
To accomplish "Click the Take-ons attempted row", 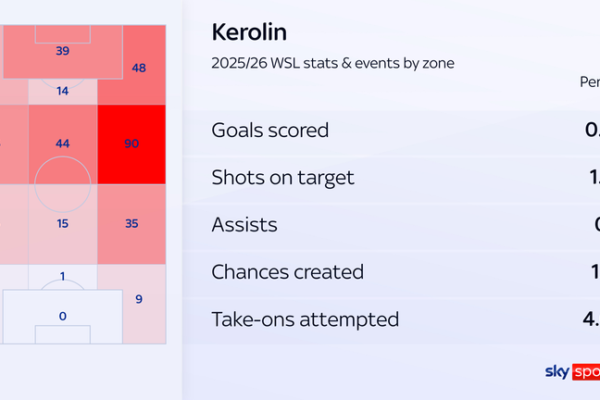I will pos(391,319).
